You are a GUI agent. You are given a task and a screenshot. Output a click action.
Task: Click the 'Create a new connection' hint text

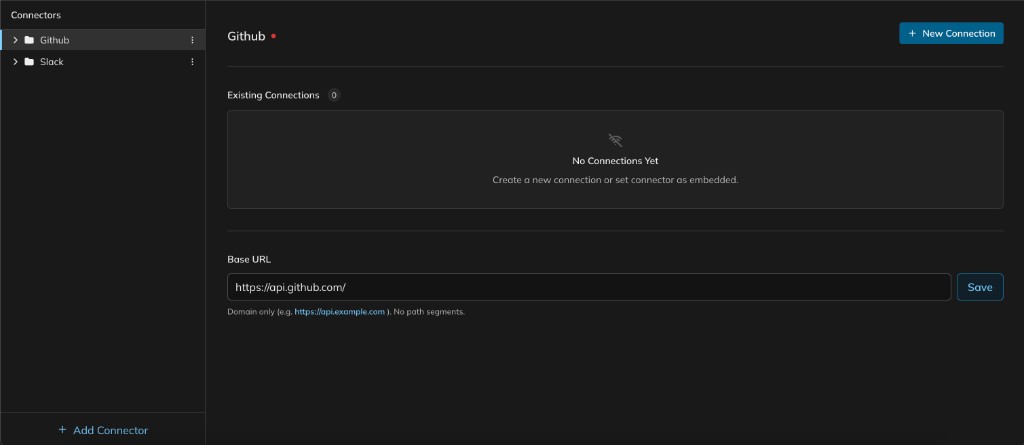pos(615,180)
